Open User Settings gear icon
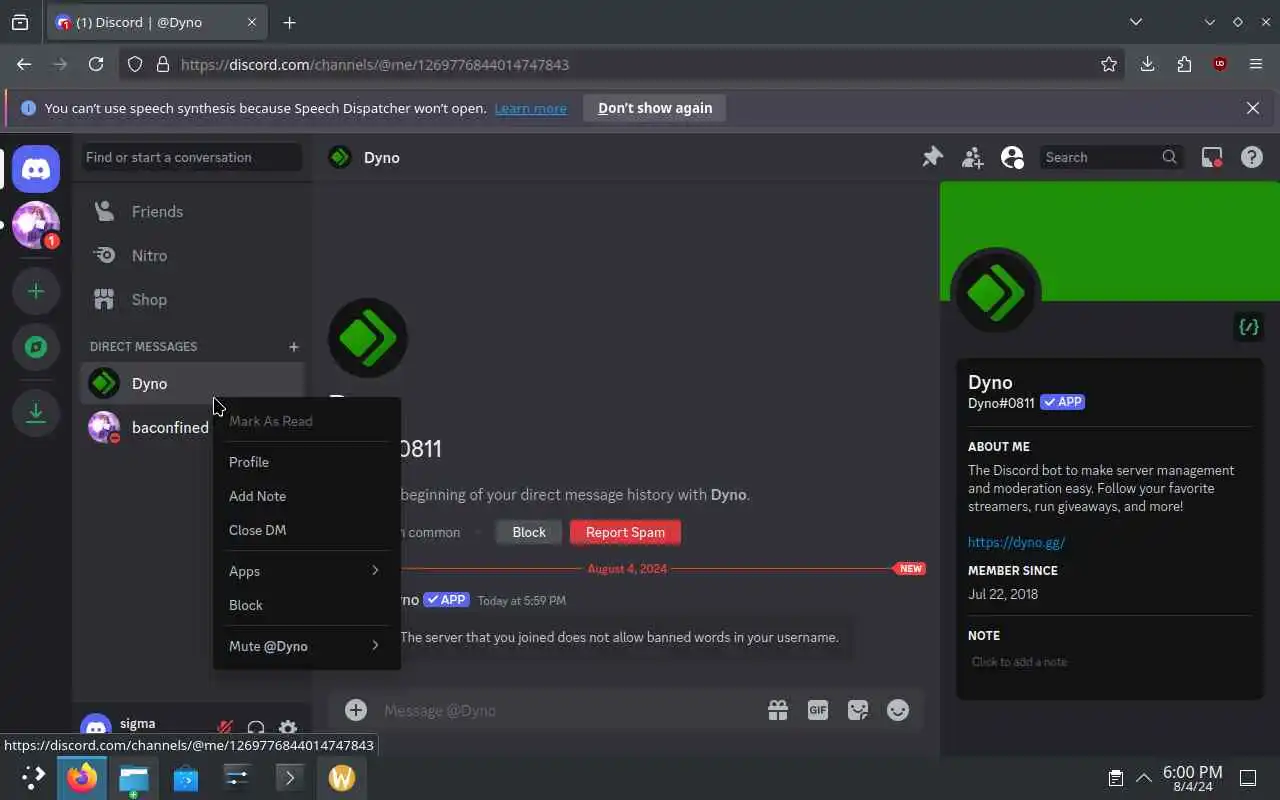Screen dimensions: 1280x800 (288, 729)
